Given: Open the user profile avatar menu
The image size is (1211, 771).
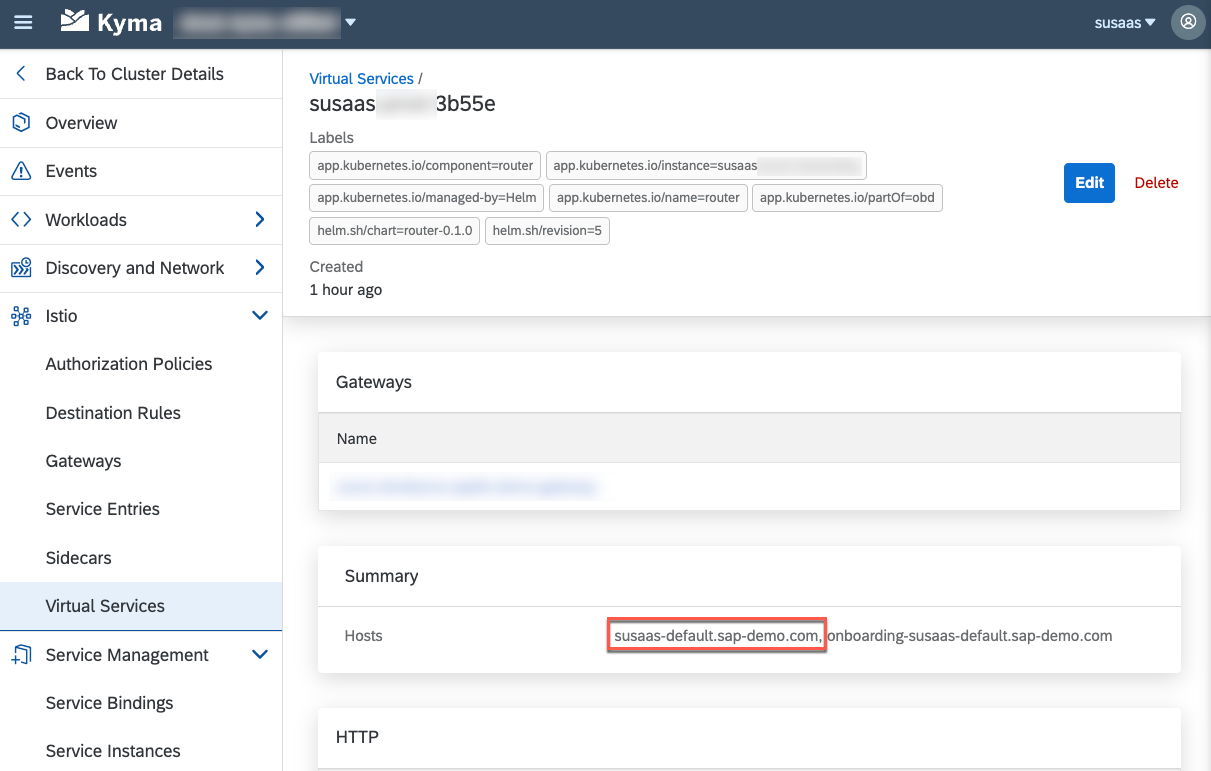Looking at the screenshot, I should 1187,22.
